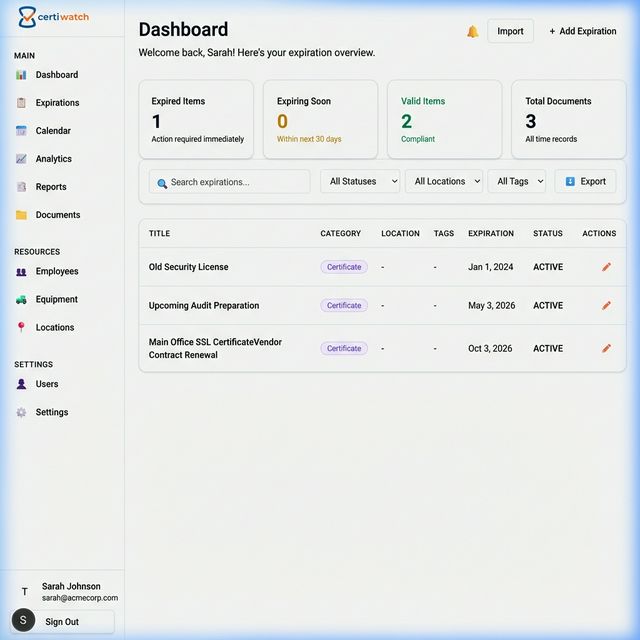Viewport: 640px width, 640px height.
Task: Open Reports from sidebar
Action: [x=51, y=187]
